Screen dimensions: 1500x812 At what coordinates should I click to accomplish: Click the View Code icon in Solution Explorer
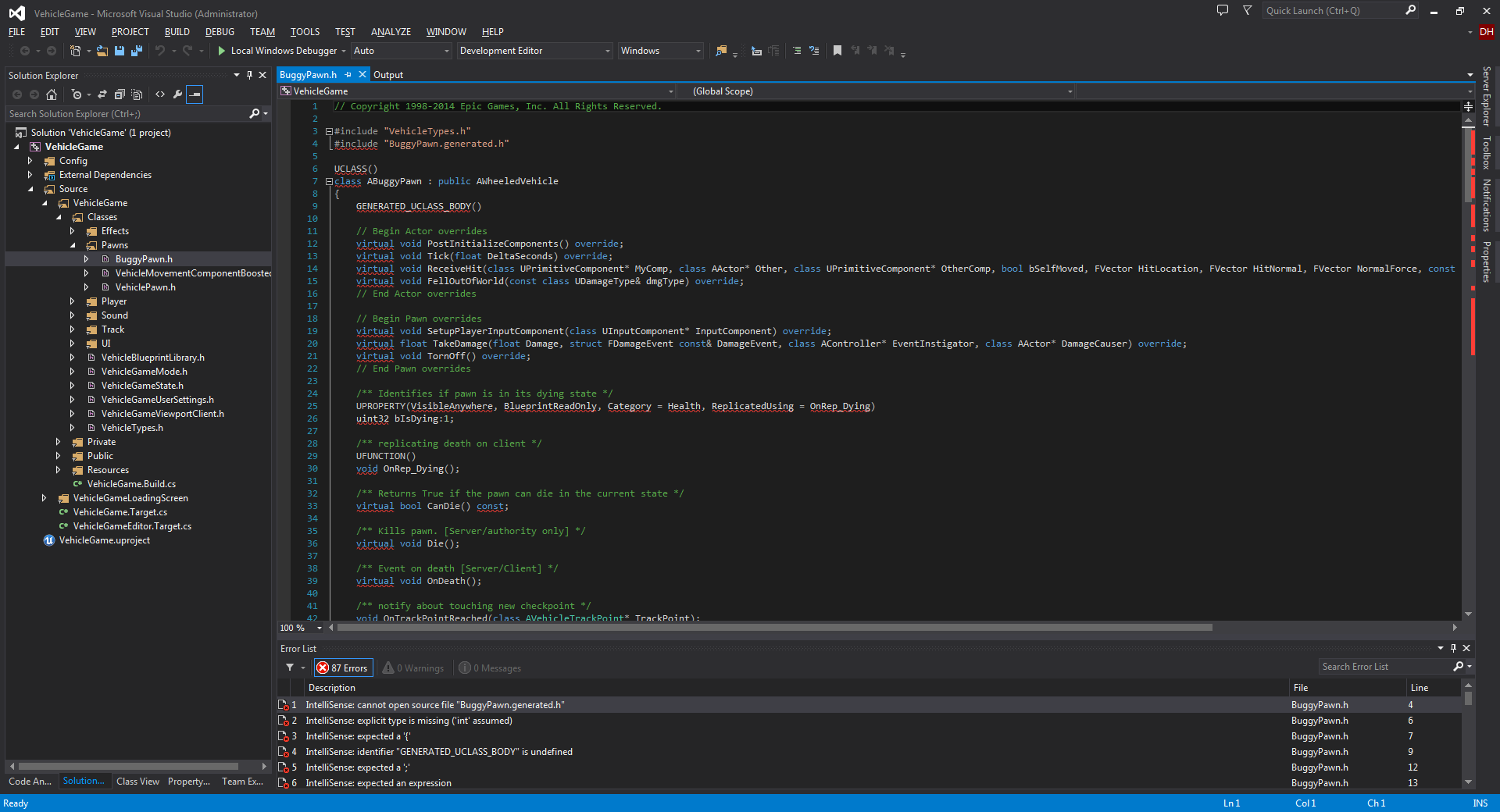(160, 94)
